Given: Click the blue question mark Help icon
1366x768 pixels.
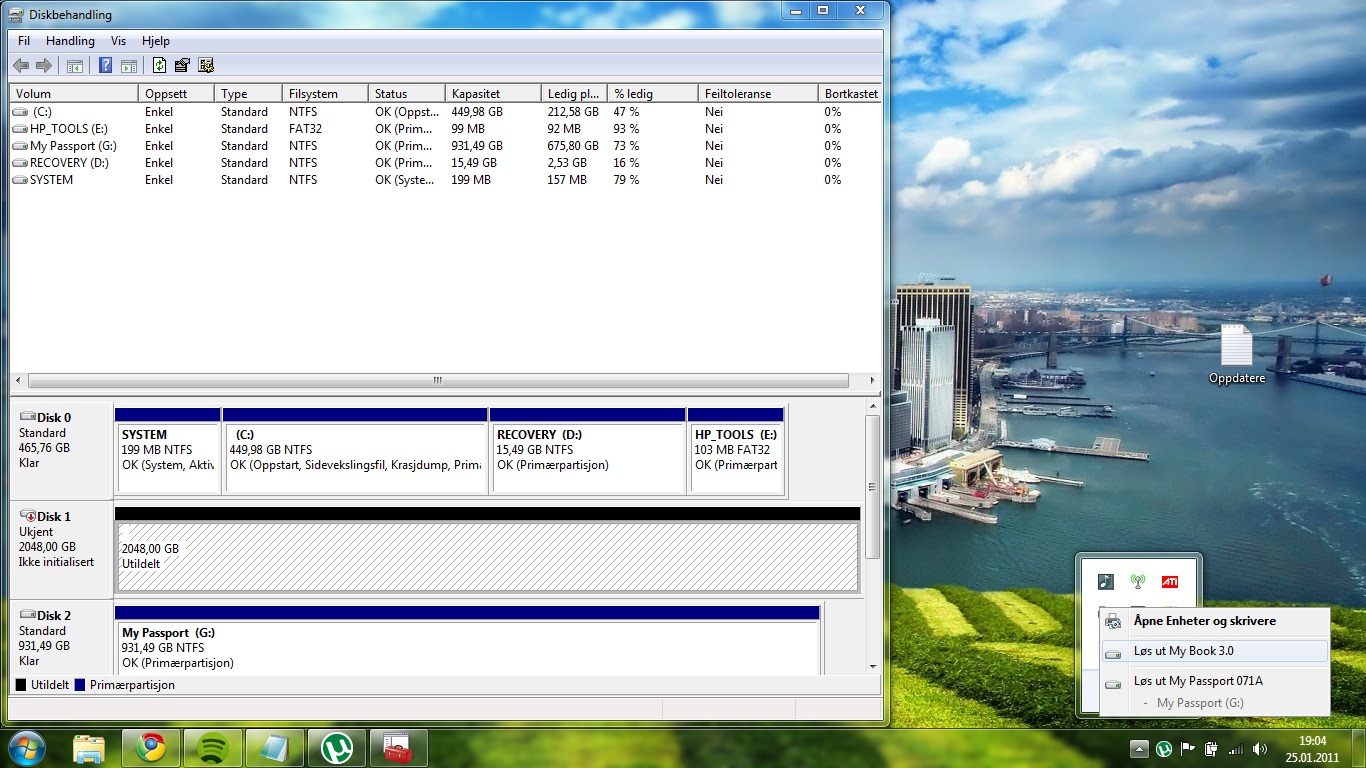Looking at the screenshot, I should coord(105,66).
